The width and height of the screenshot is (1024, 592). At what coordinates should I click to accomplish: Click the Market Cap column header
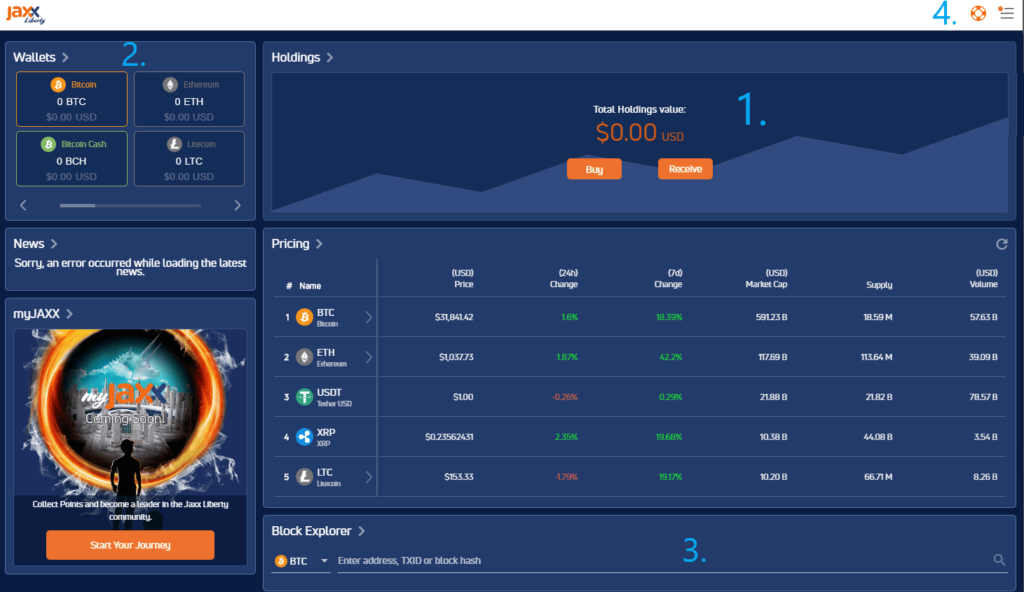[x=766, y=278]
